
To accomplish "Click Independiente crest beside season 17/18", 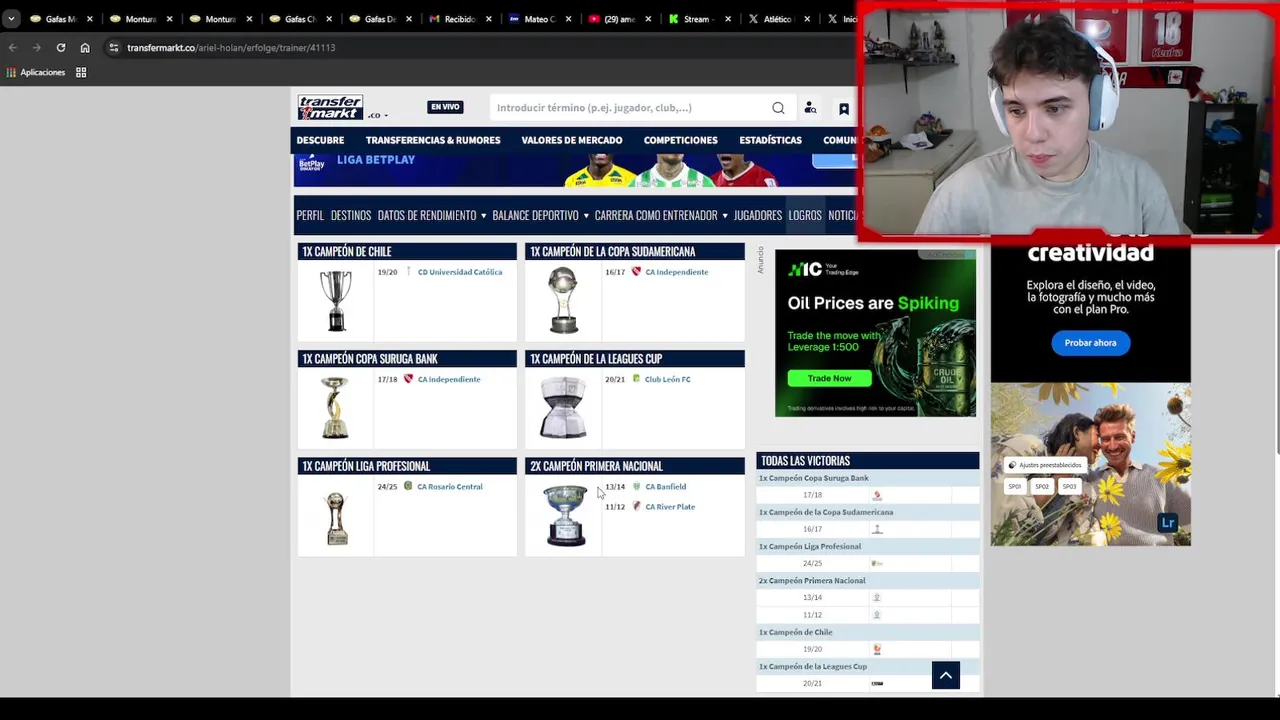I will point(408,379).
